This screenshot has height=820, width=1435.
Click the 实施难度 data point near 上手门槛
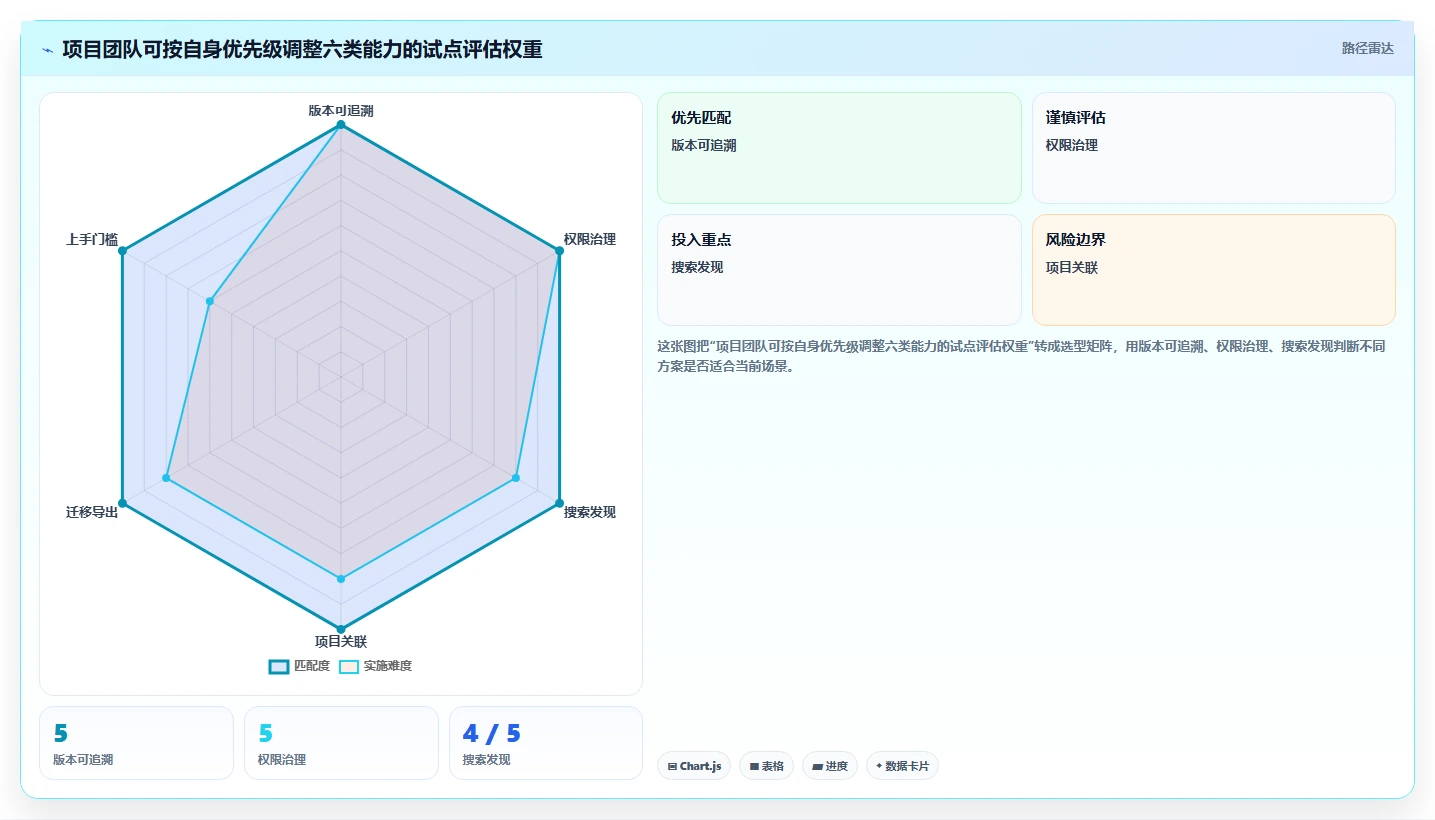(210, 301)
